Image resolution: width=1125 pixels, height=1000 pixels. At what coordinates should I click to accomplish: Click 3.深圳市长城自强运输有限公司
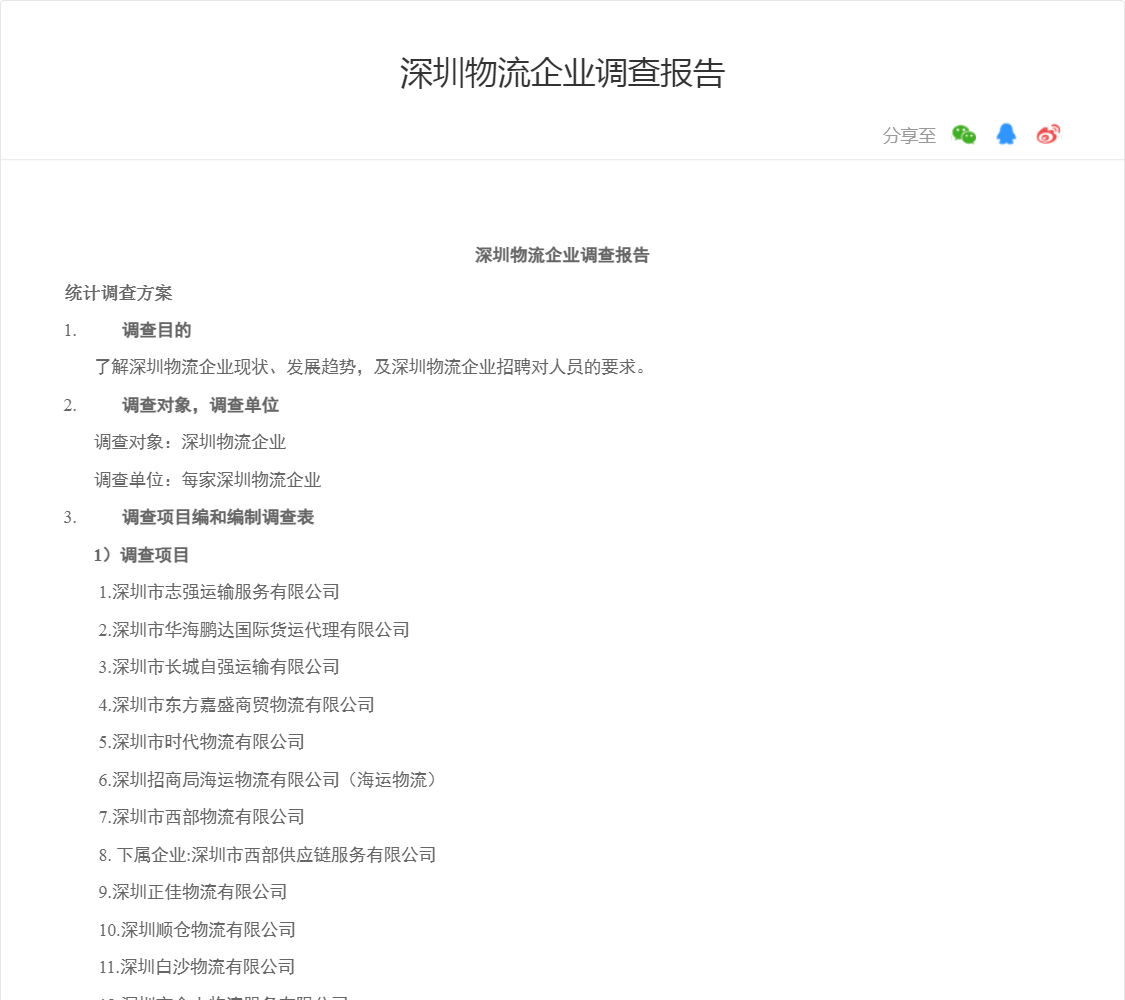click(219, 667)
